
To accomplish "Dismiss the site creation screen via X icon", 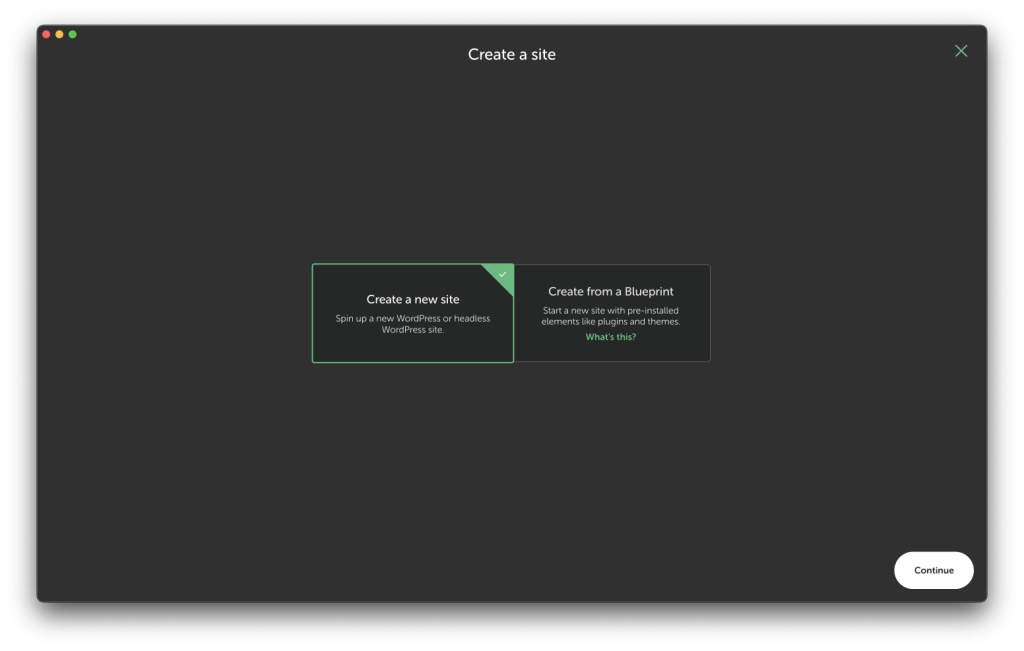I will (x=961, y=51).
